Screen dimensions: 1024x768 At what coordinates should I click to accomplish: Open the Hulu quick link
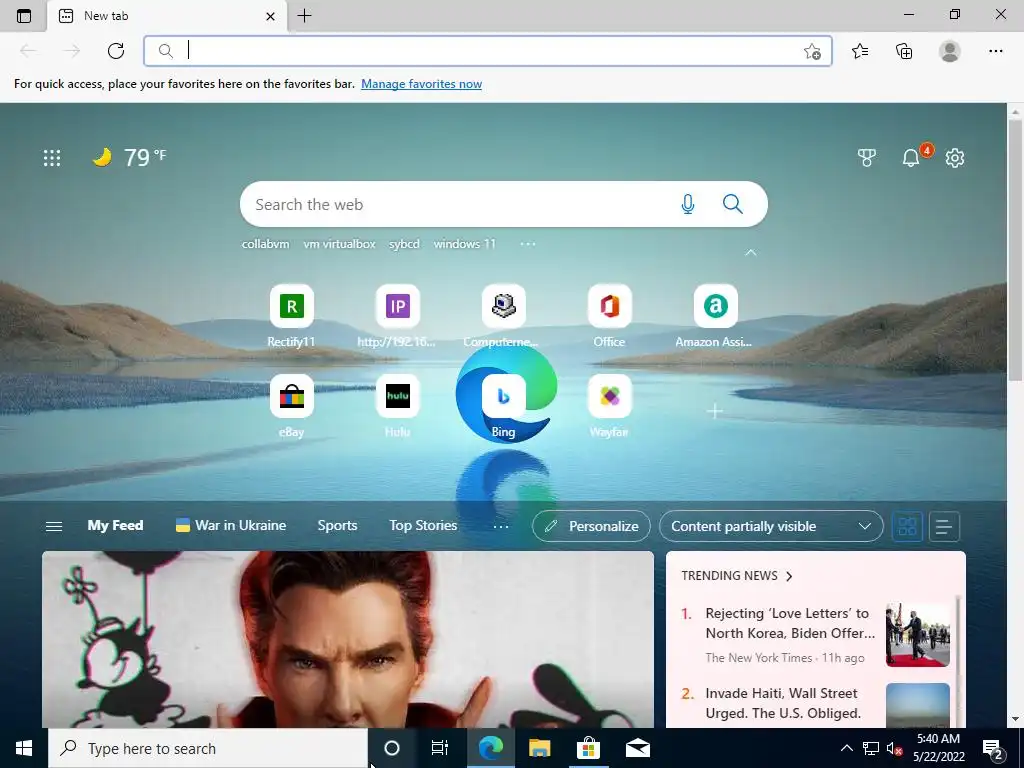397,406
